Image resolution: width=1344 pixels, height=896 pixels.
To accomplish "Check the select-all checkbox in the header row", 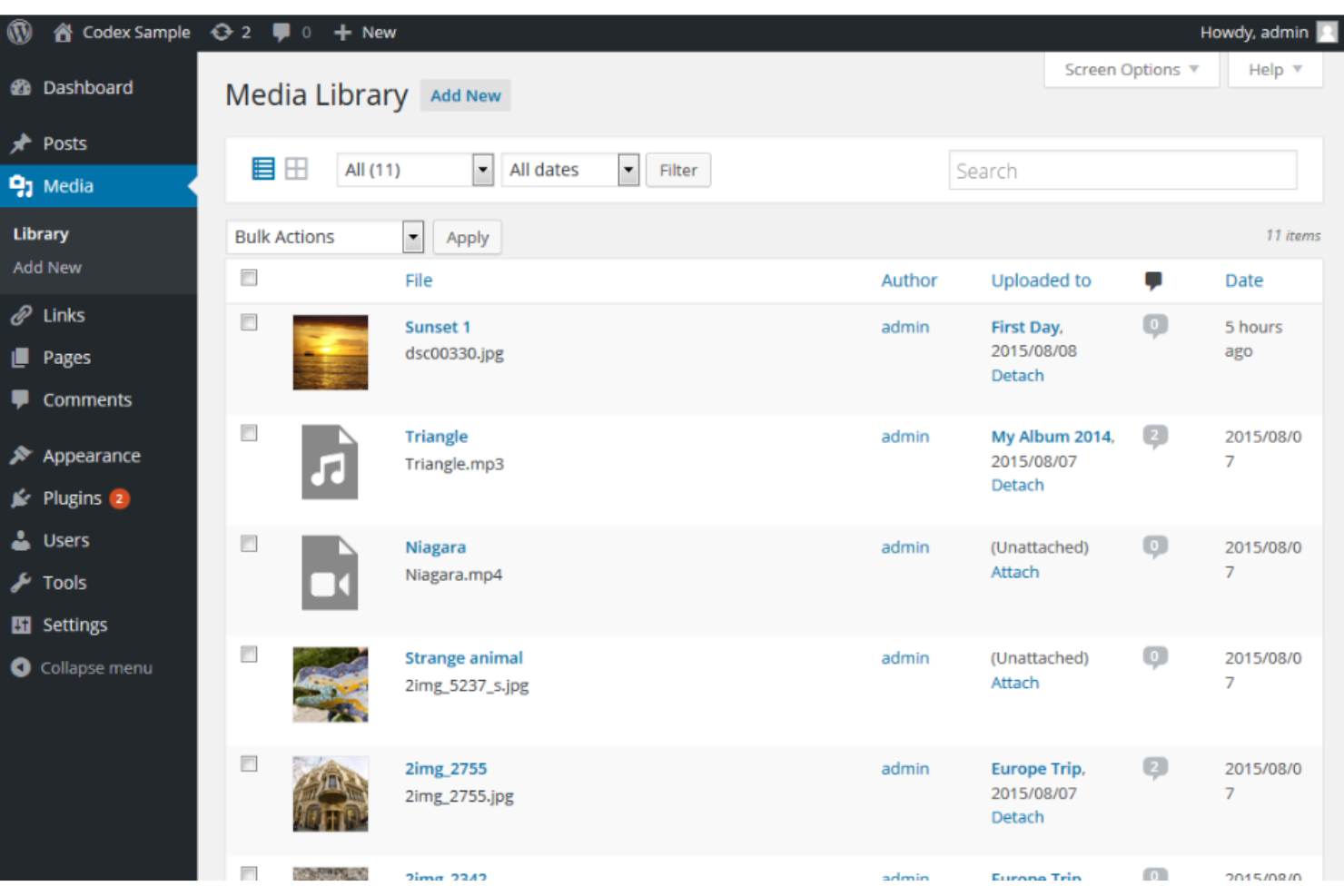I will tap(249, 279).
